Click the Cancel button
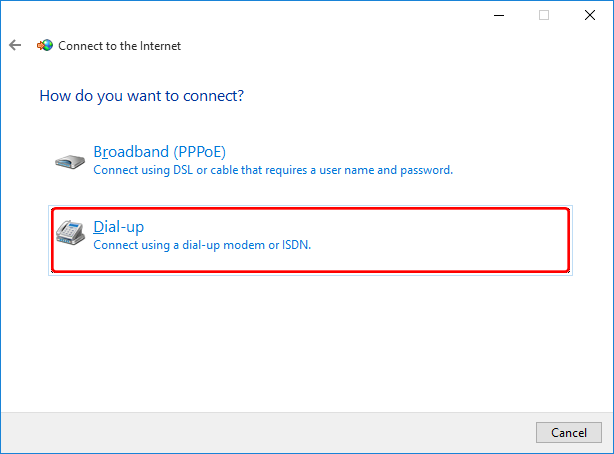The height and width of the screenshot is (454, 614). [569, 432]
